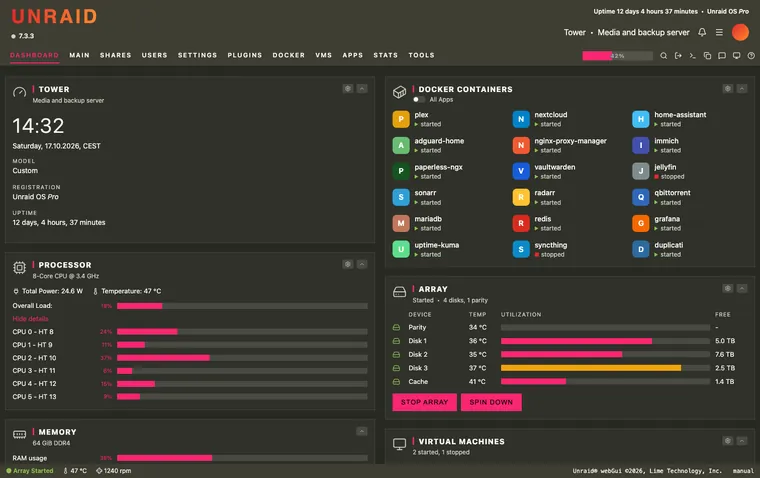The width and height of the screenshot is (760, 478).
Task: Open the plex container icon
Action: click(x=401, y=119)
